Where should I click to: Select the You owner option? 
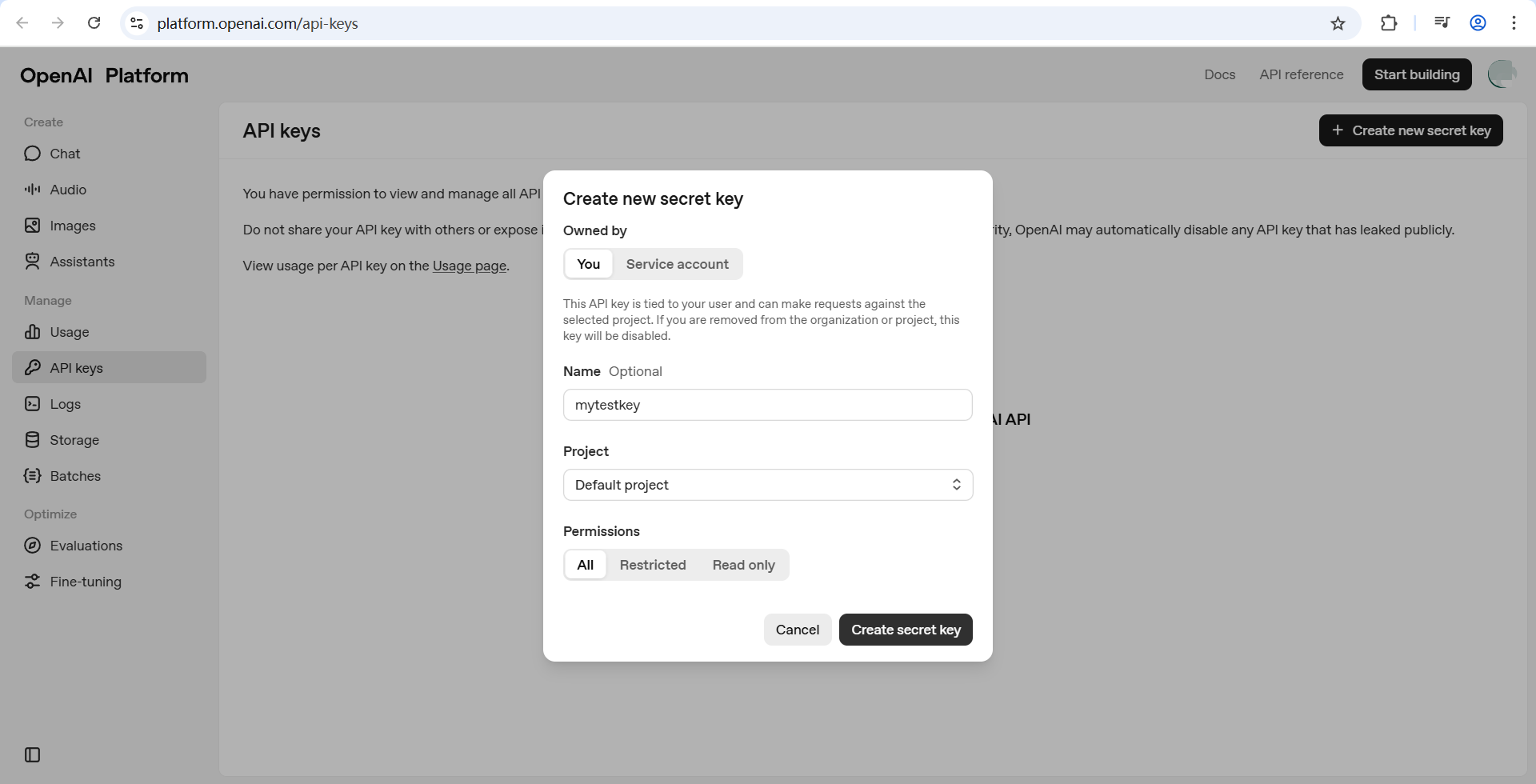pyautogui.click(x=589, y=264)
